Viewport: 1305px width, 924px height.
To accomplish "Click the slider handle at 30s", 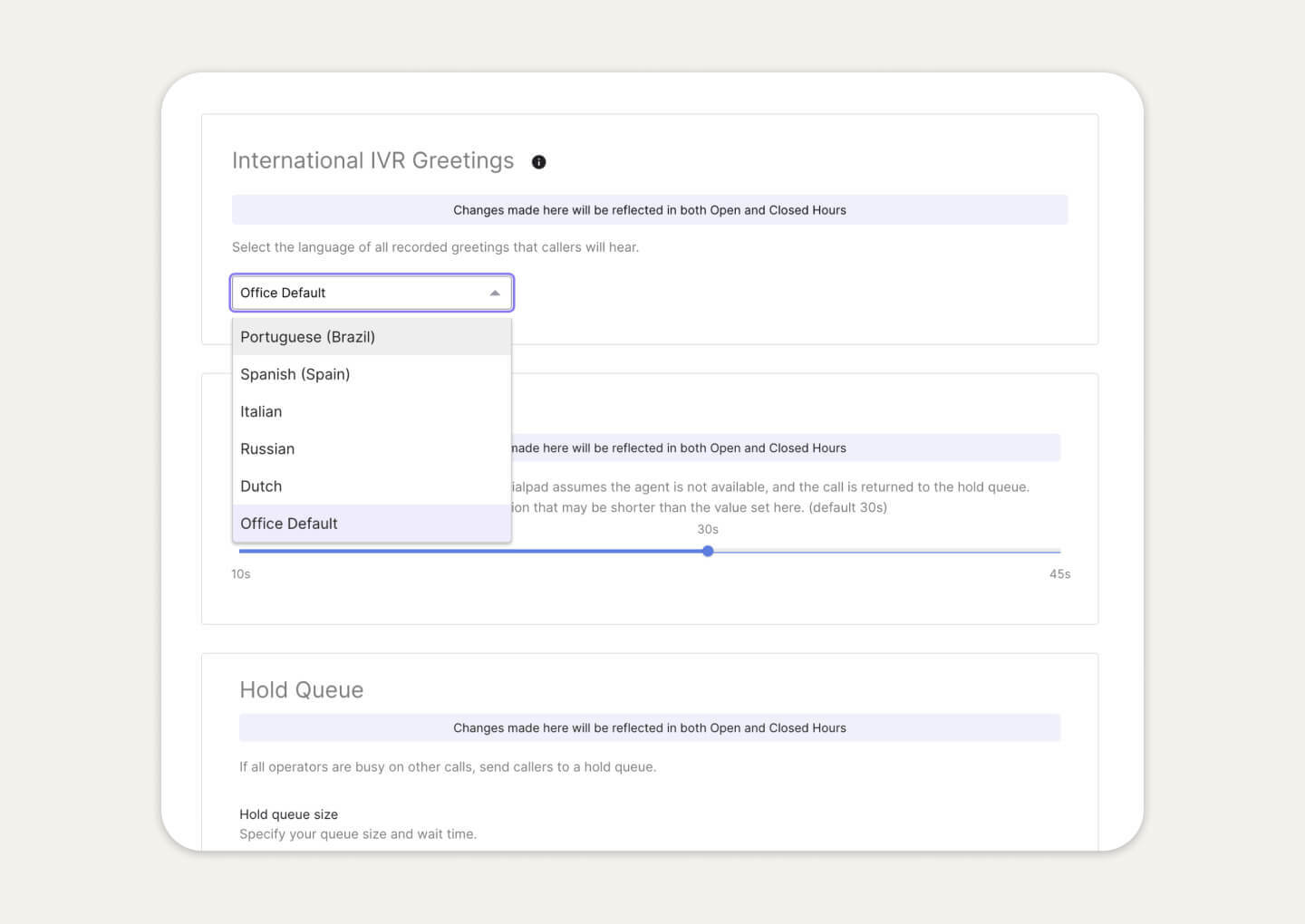I will point(708,551).
